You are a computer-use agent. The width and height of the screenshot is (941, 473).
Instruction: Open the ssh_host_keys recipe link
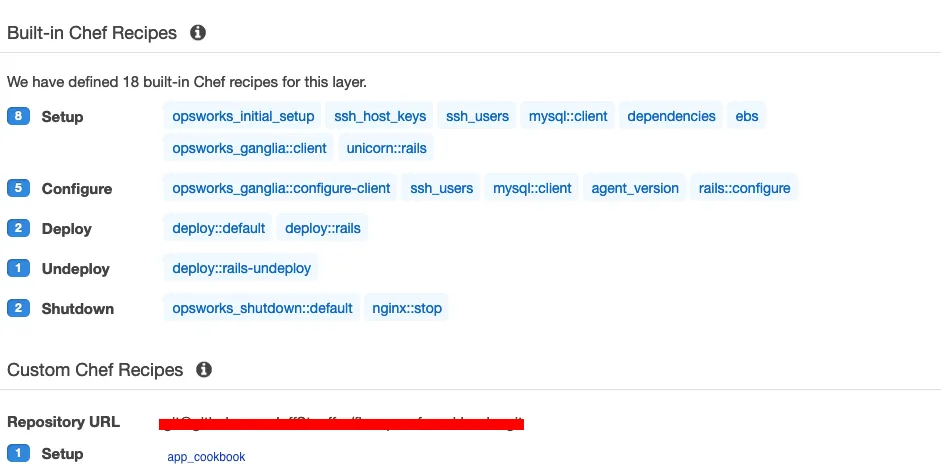(x=380, y=116)
